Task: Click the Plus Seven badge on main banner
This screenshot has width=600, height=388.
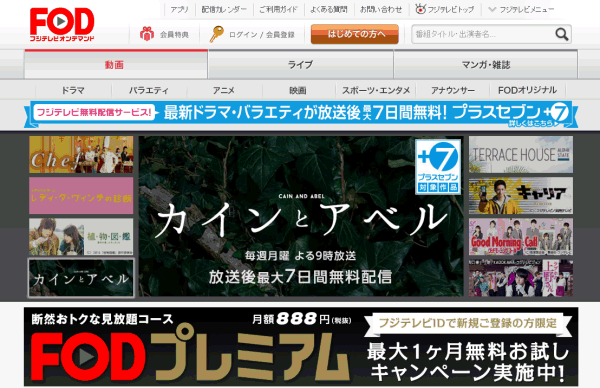Action: [438, 167]
